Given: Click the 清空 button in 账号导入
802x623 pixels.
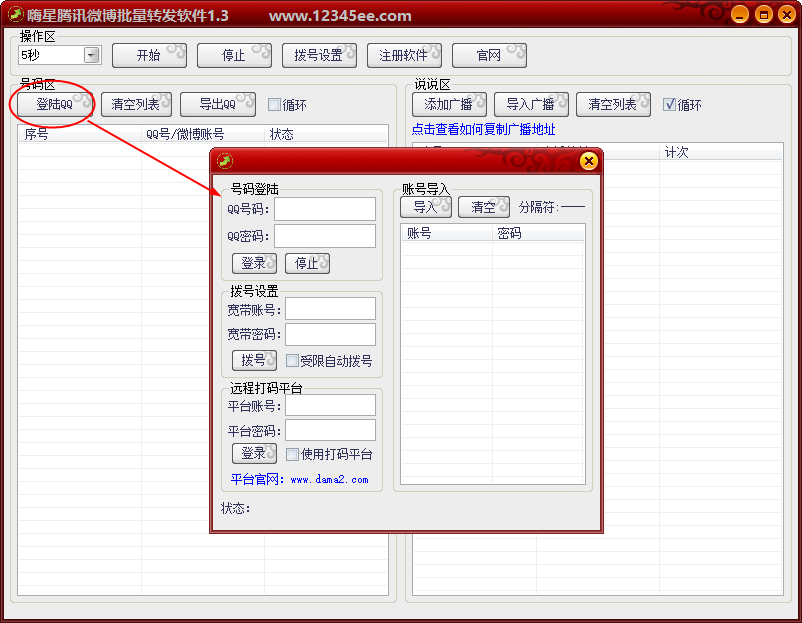Looking at the screenshot, I should pos(483,207).
